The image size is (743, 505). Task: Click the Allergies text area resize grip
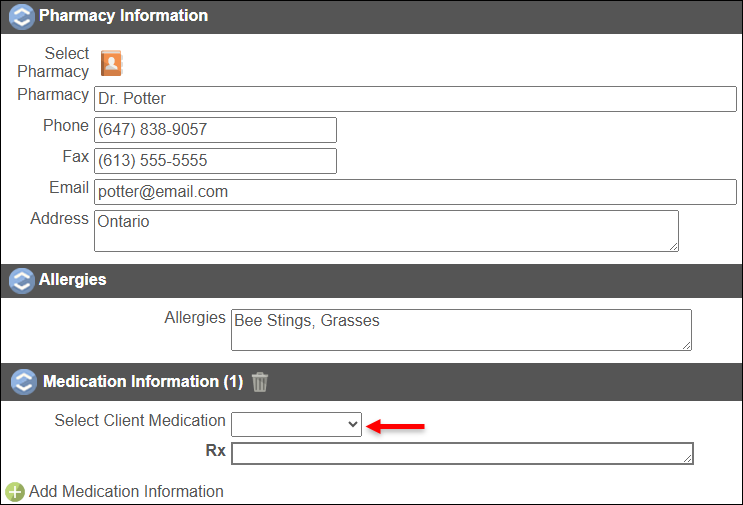pos(686,346)
